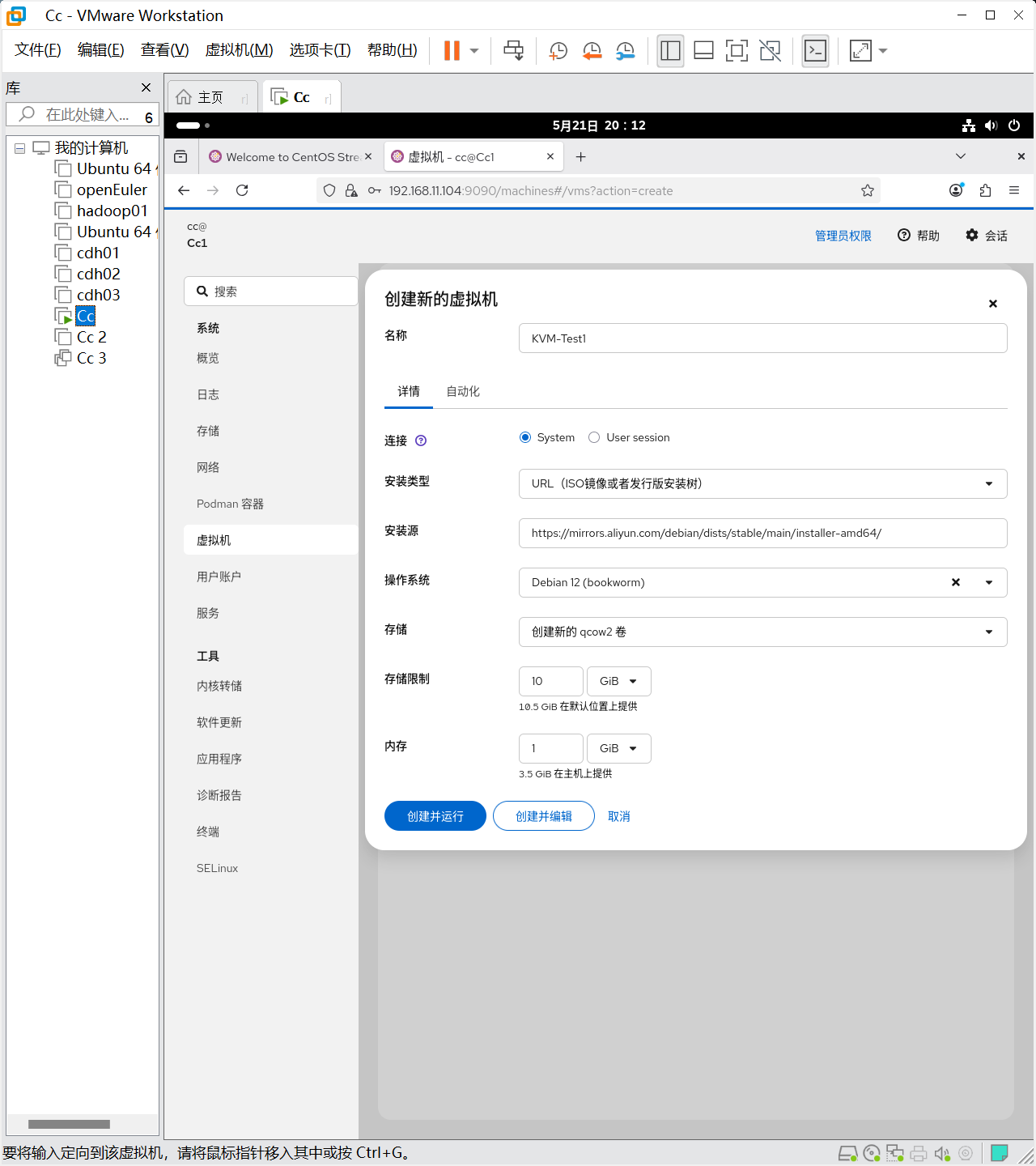
Task: Select hadoop01 in the library tree
Action: tap(112, 211)
